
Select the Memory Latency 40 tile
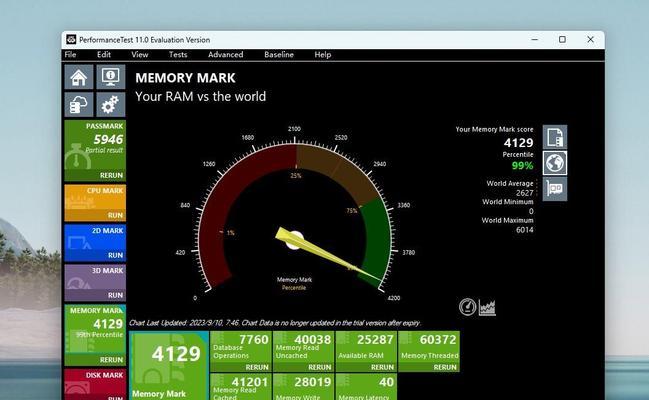coord(366,387)
